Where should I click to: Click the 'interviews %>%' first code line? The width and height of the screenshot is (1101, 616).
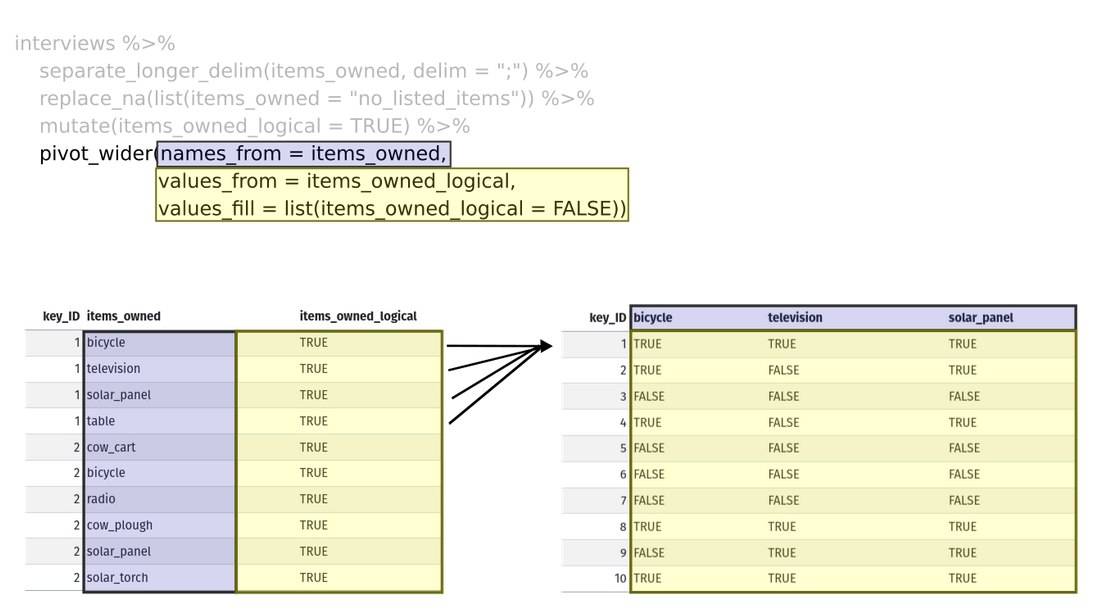click(95, 44)
